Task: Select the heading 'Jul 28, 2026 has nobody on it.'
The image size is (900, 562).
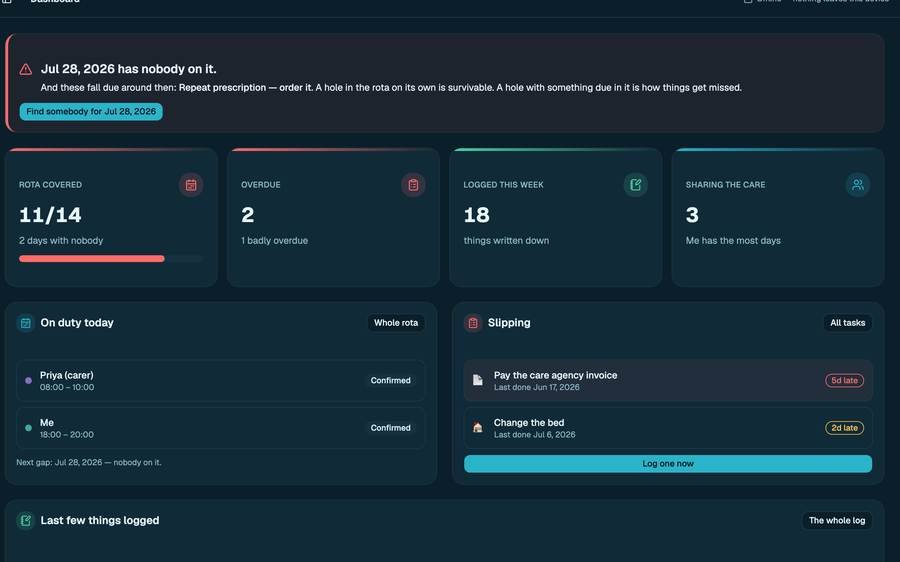Action: pos(129,69)
